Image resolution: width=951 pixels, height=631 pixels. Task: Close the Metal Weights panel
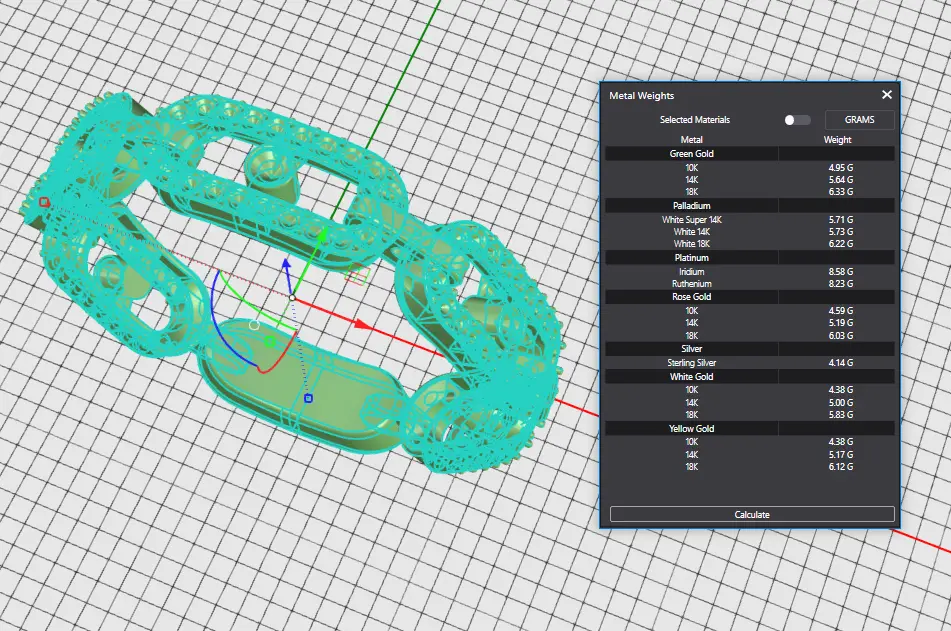click(x=886, y=95)
